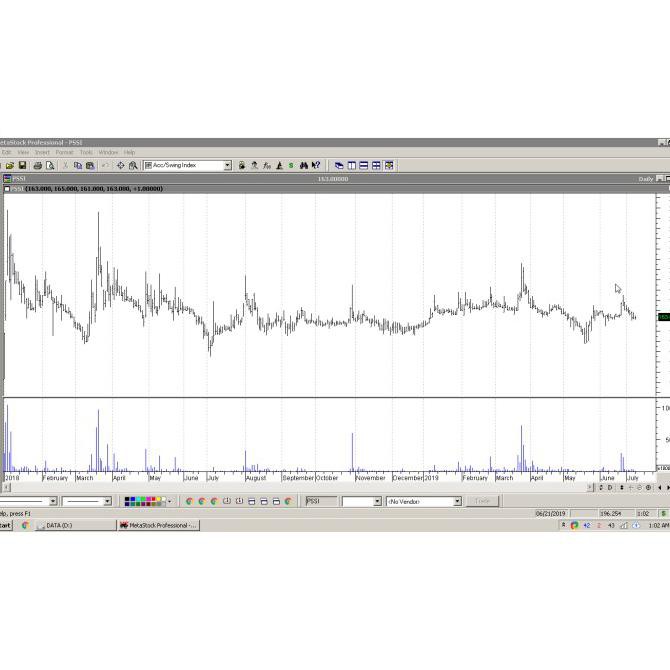The height and width of the screenshot is (670, 670).
Task: Pick the black color swatch
Action: point(127,499)
